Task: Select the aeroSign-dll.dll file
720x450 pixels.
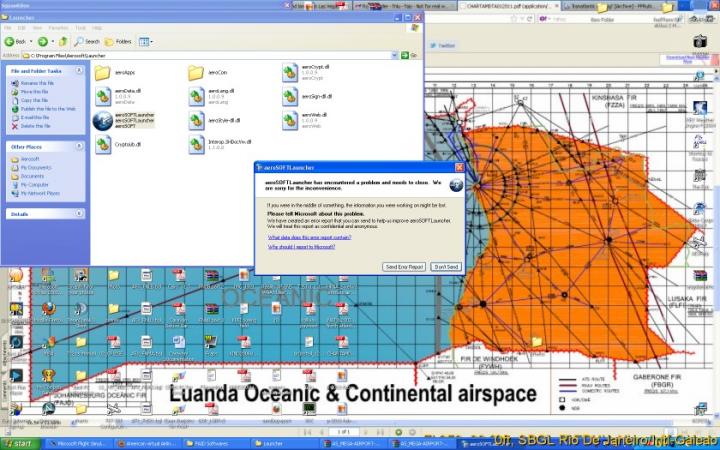Action: (x=307, y=96)
